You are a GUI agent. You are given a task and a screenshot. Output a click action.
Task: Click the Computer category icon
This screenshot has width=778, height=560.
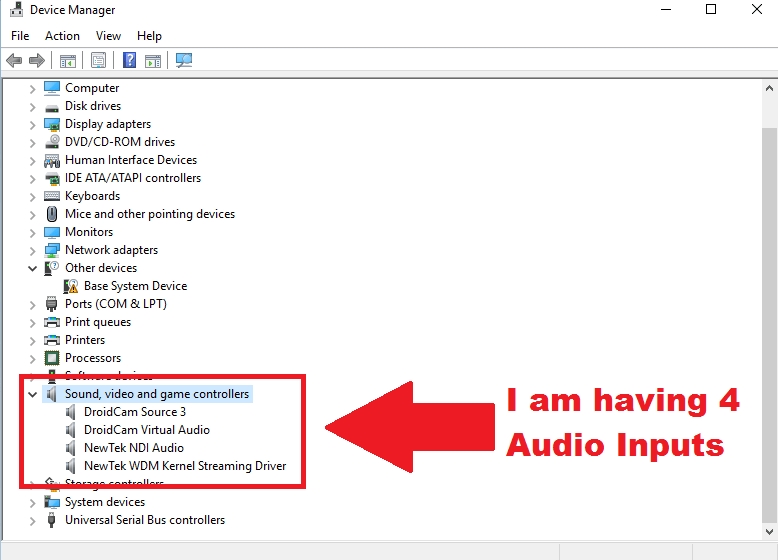pos(52,88)
